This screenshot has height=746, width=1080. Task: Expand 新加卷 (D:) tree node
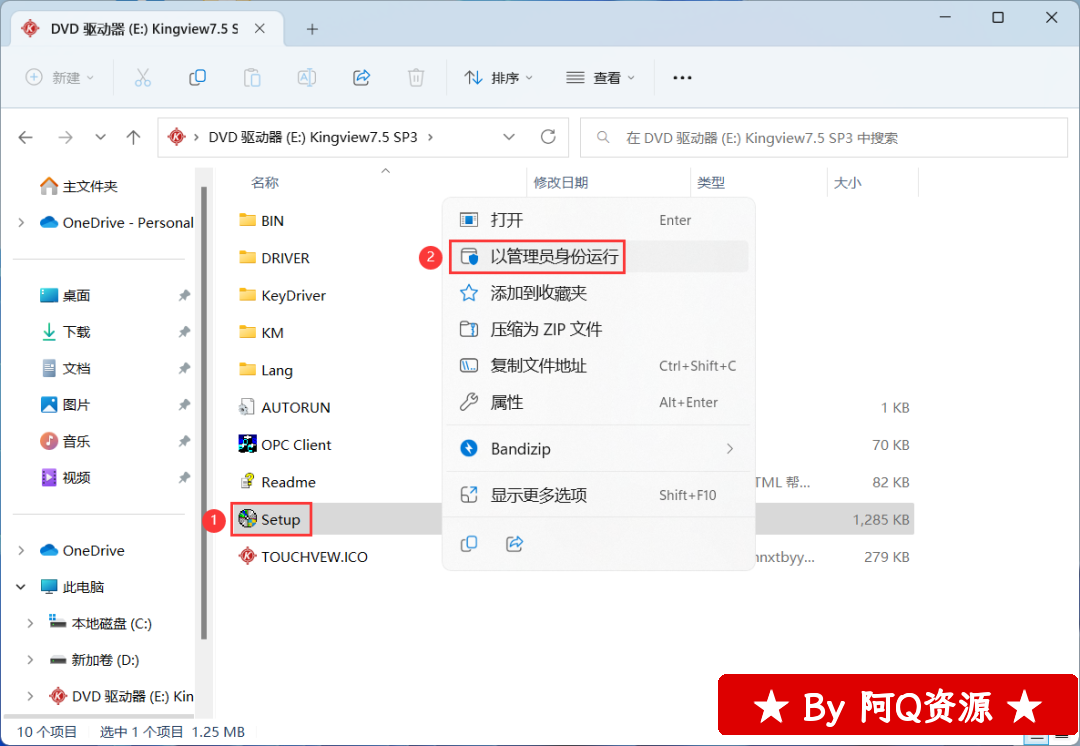30,660
